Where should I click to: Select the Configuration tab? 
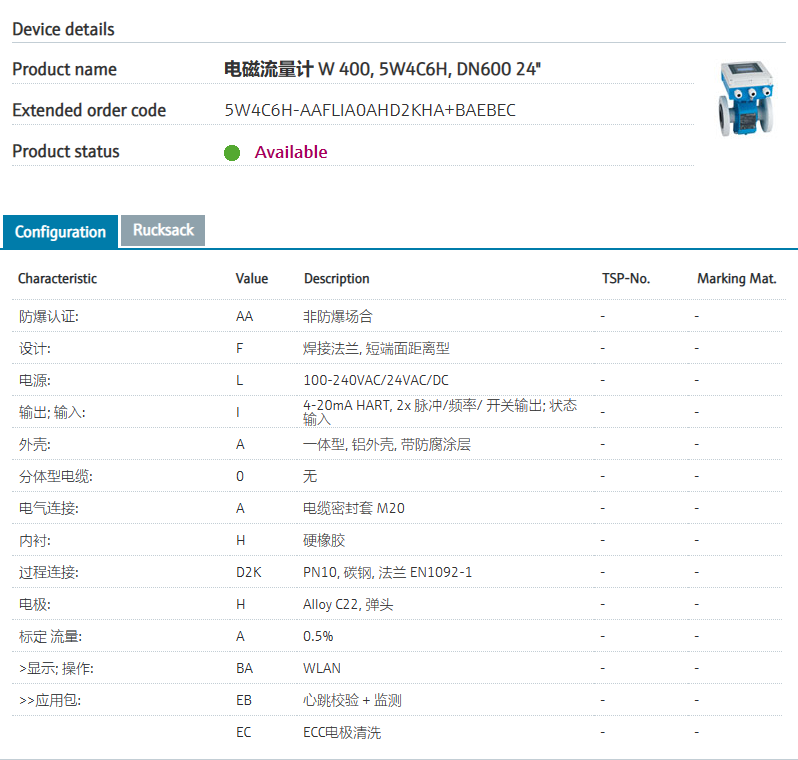pos(60,232)
